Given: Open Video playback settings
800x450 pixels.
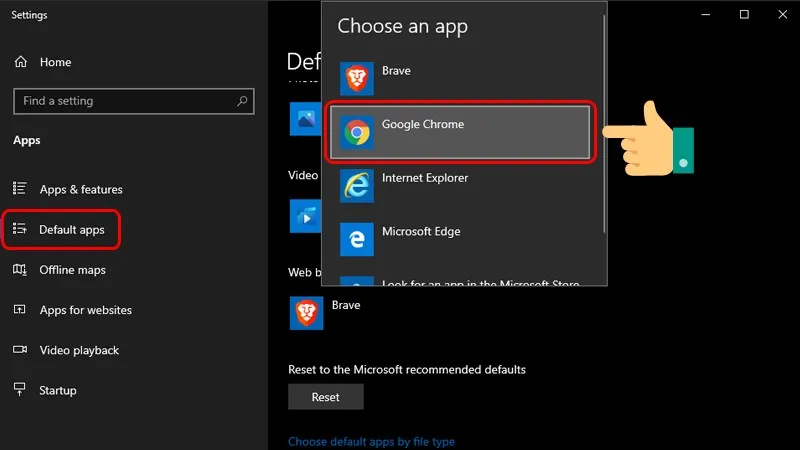Looking at the screenshot, I should tap(79, 350).
